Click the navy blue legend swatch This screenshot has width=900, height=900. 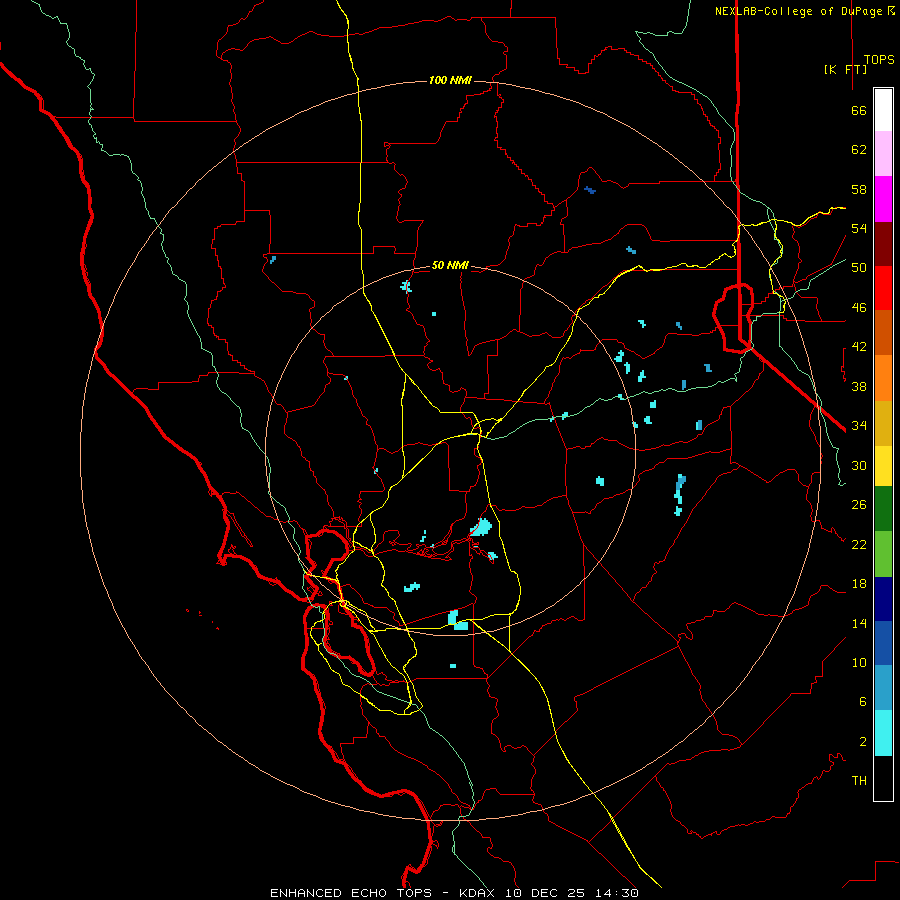pyautogui.click(x=883, y=599)
